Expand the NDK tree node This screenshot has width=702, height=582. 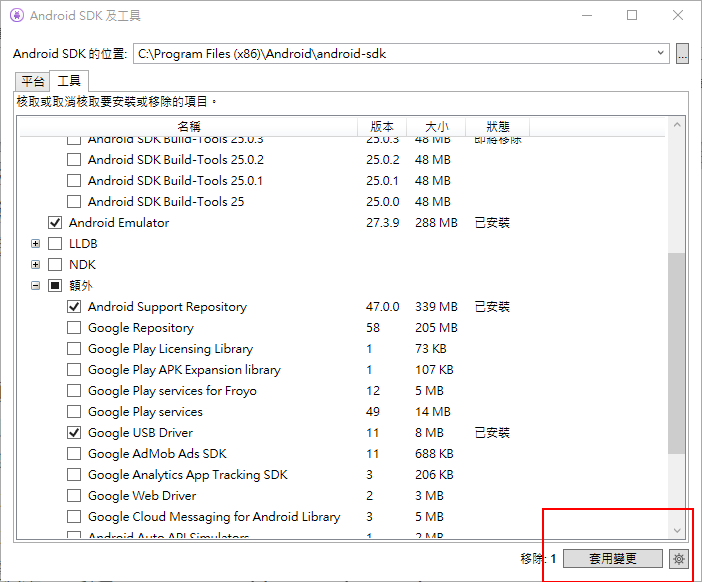(x=35, y=265)
